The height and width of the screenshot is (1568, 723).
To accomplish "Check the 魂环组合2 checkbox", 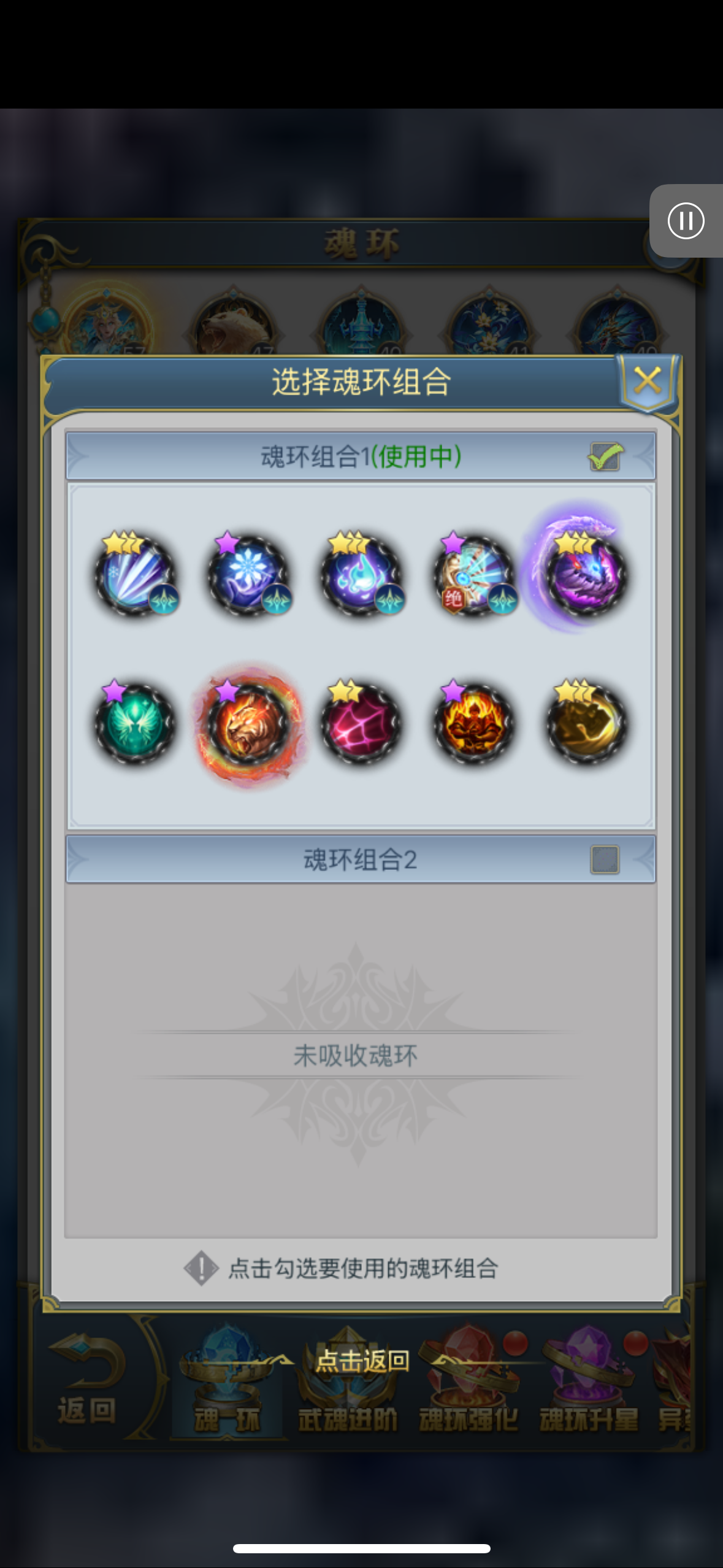I will click(605, 859).
